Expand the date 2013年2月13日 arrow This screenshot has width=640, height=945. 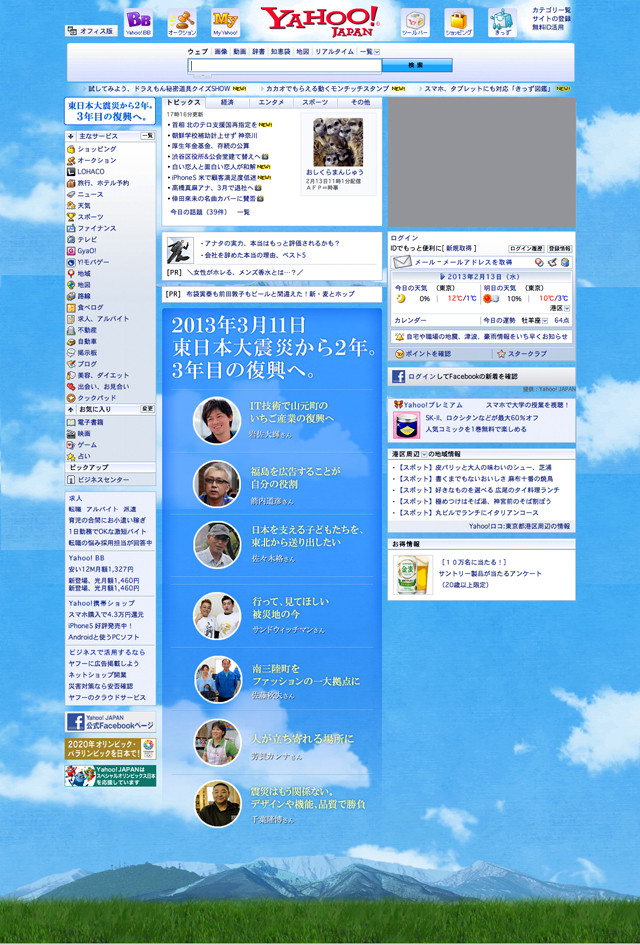(443, 276)
